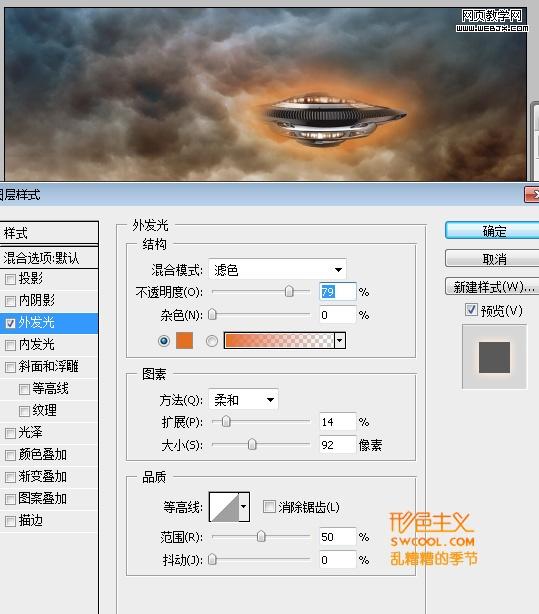Click the 范围 range field showing 50
Viewport: 539px width, 614px height.
338,536
